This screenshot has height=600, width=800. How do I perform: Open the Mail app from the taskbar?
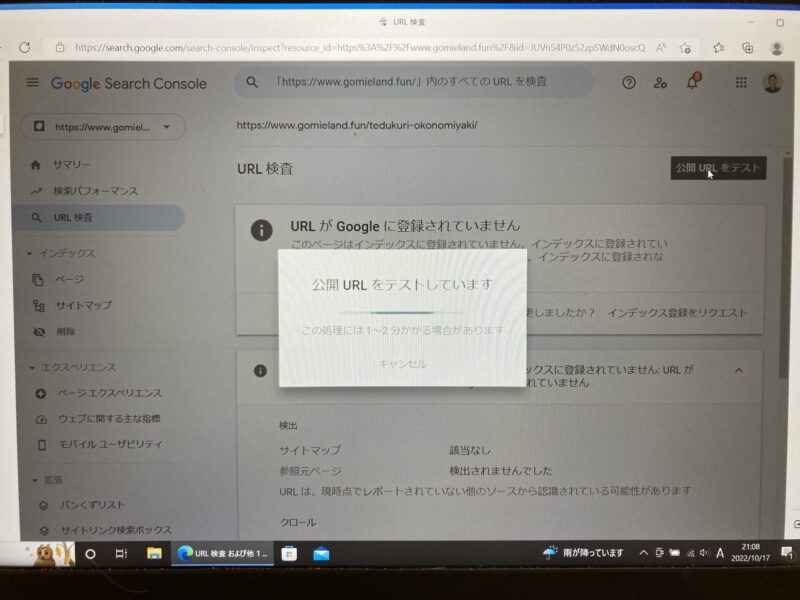point(321,554)
